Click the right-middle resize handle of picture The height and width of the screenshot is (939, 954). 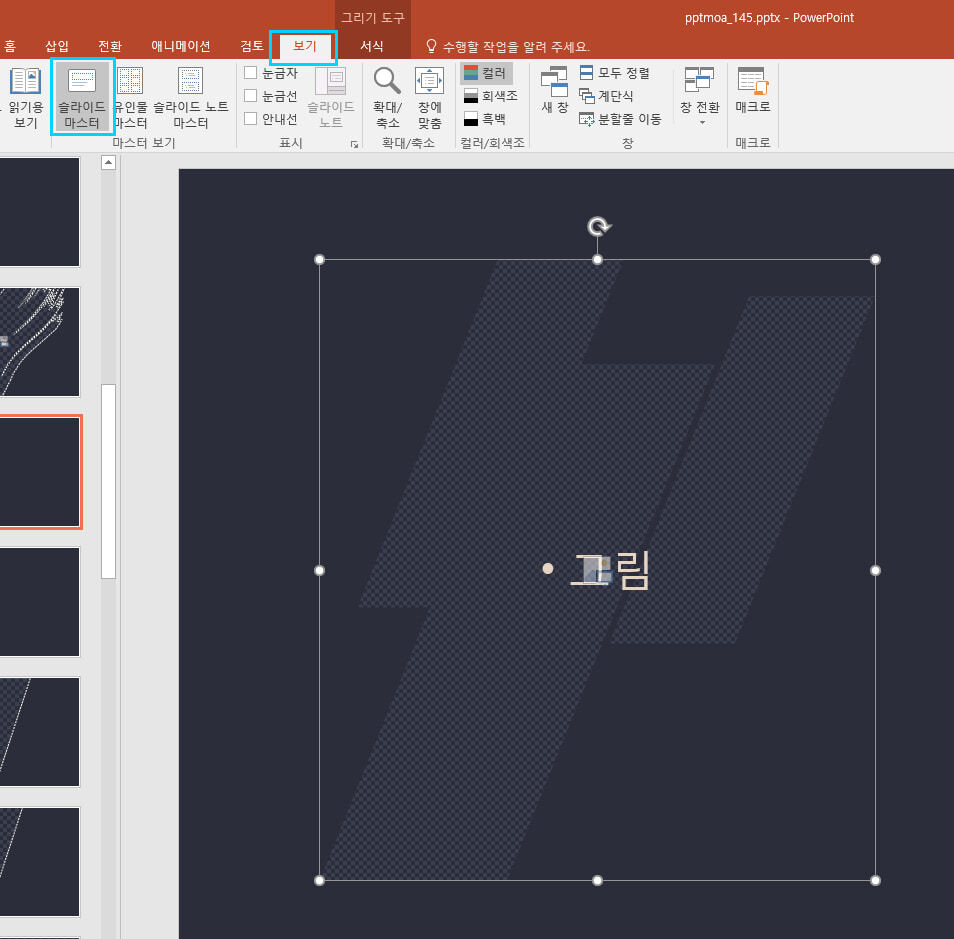coord(876,570)
